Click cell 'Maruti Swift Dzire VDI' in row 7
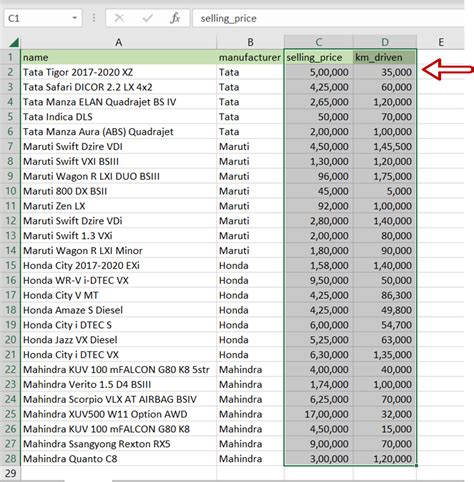 (x=119, y=146)
